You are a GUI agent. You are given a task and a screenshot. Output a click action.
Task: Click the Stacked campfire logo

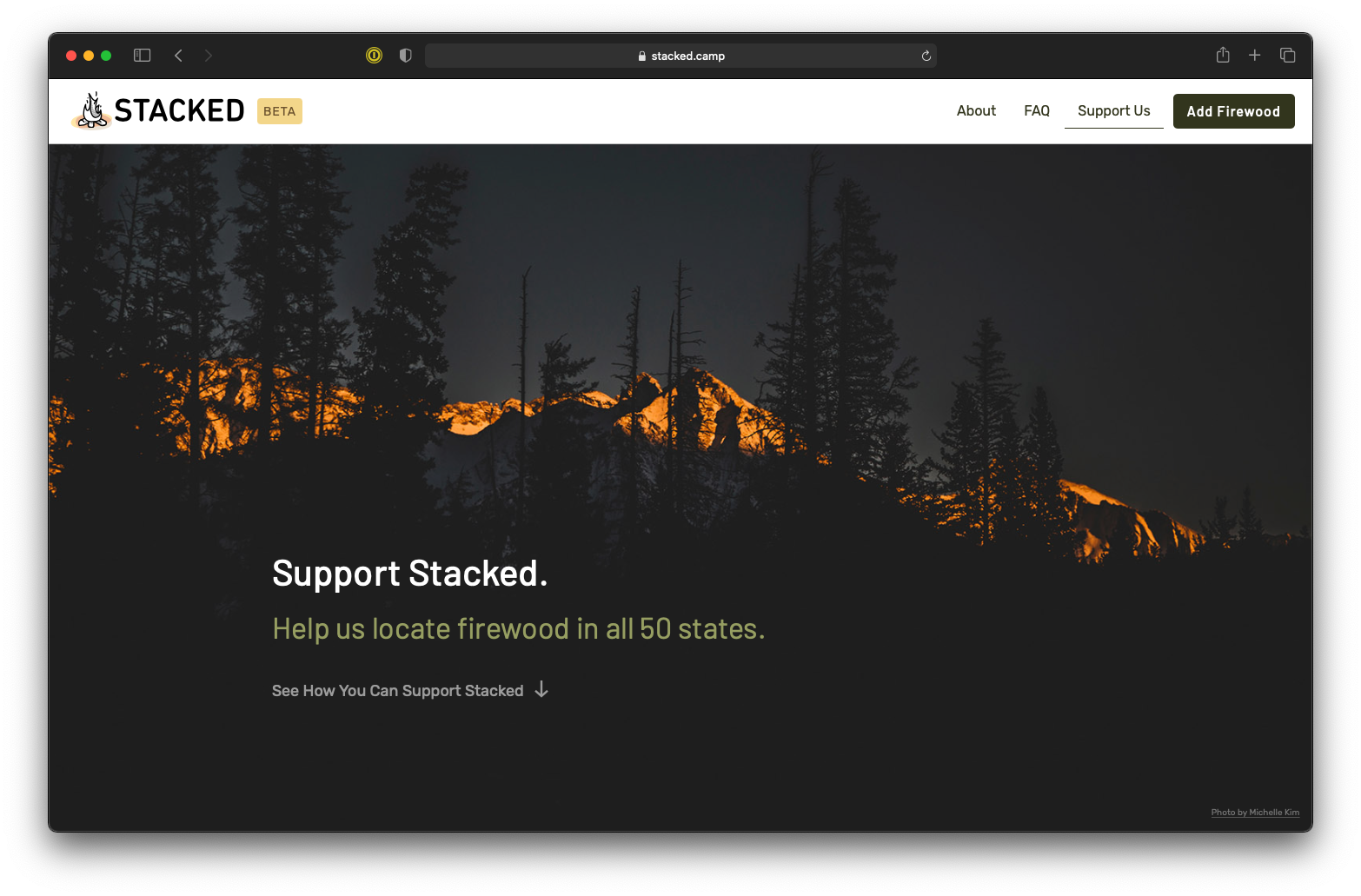pos(93,110)
